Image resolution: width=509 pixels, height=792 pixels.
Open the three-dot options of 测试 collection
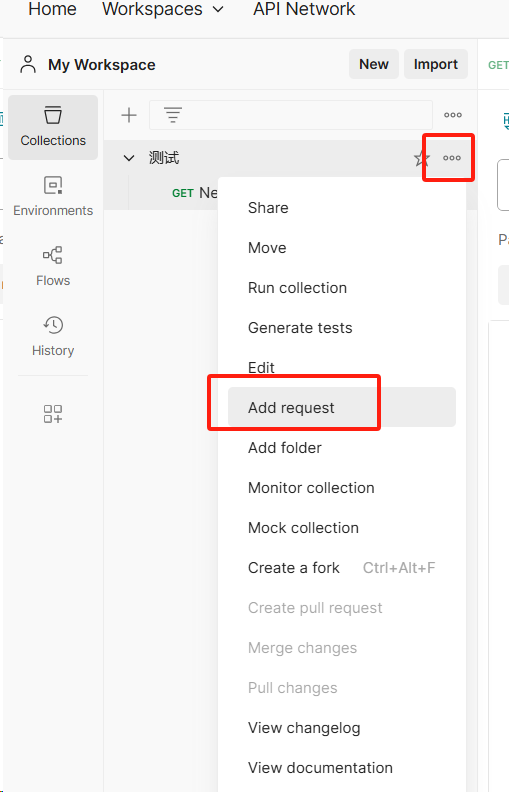[452, 158]
